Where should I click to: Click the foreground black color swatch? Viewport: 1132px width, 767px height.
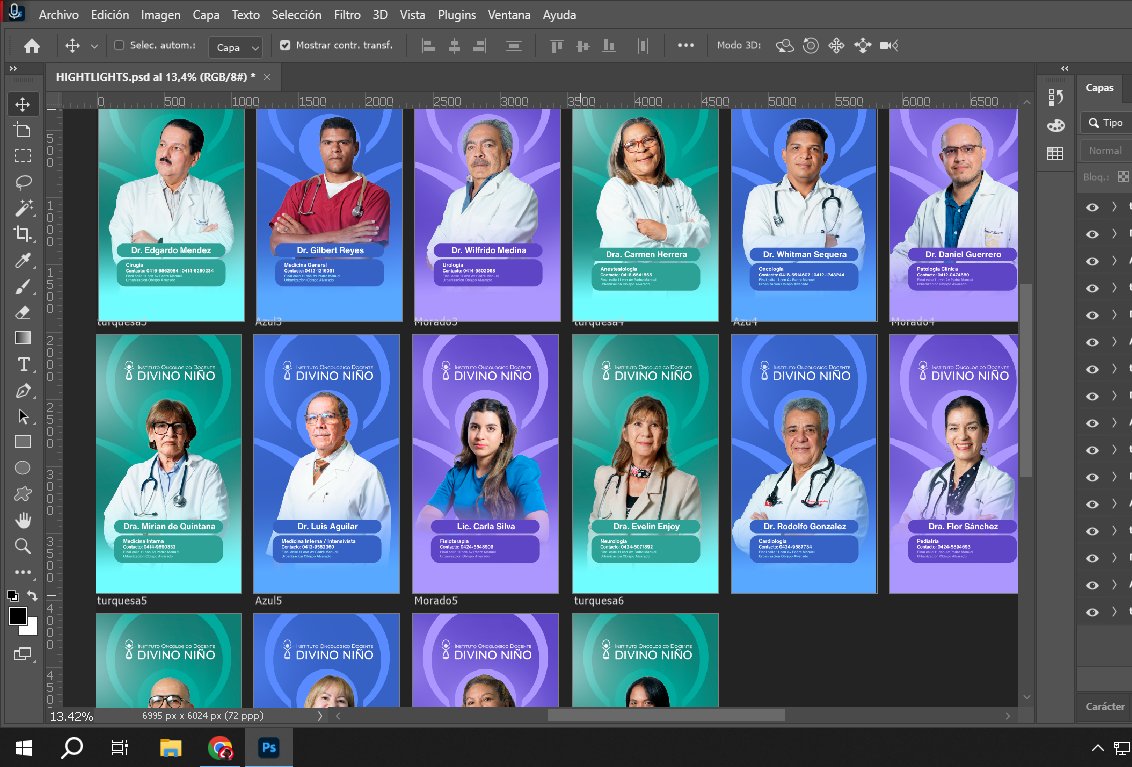17,616
